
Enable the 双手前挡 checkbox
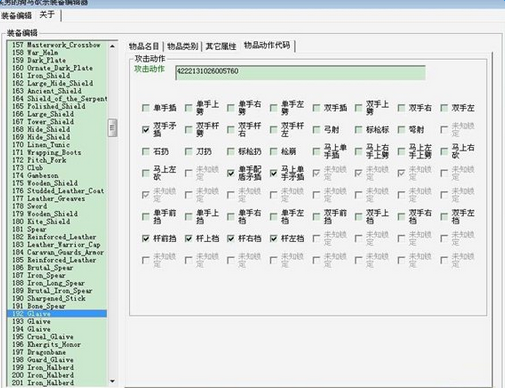(316, 217)
